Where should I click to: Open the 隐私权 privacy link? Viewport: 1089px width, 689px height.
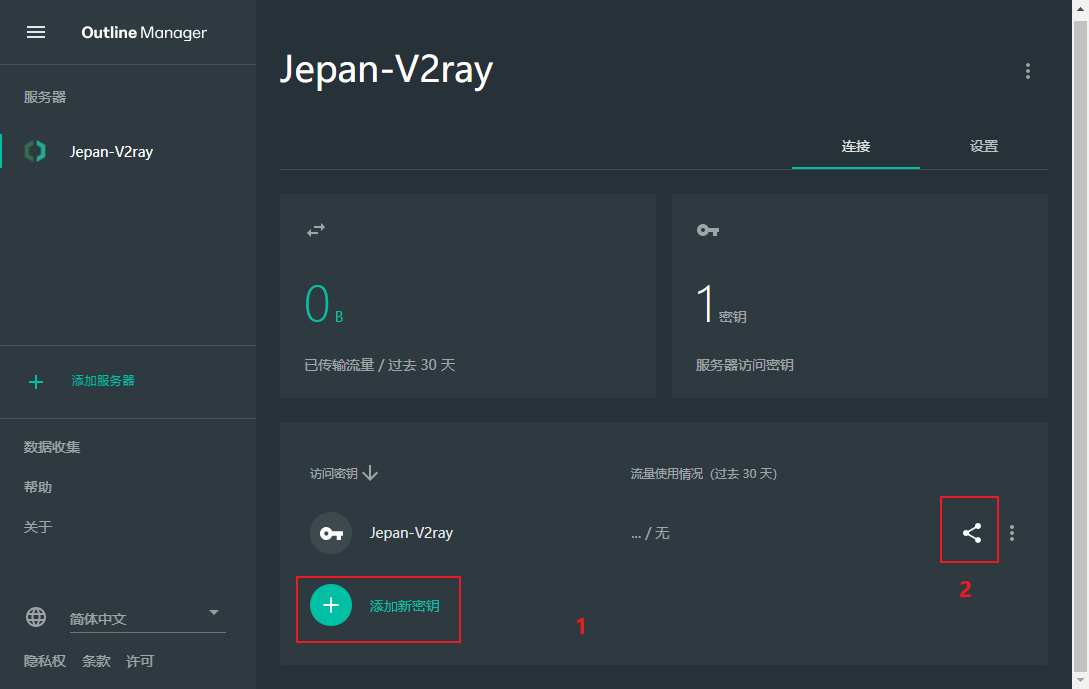click(44, 661)
